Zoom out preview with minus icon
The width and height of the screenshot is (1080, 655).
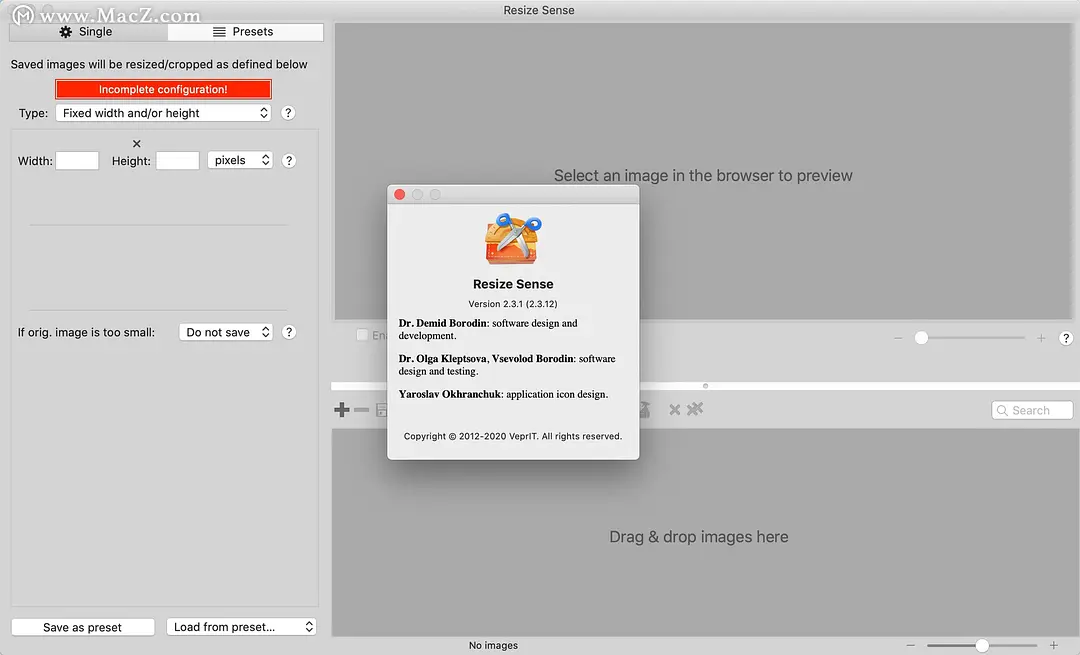tap(898, 338)
